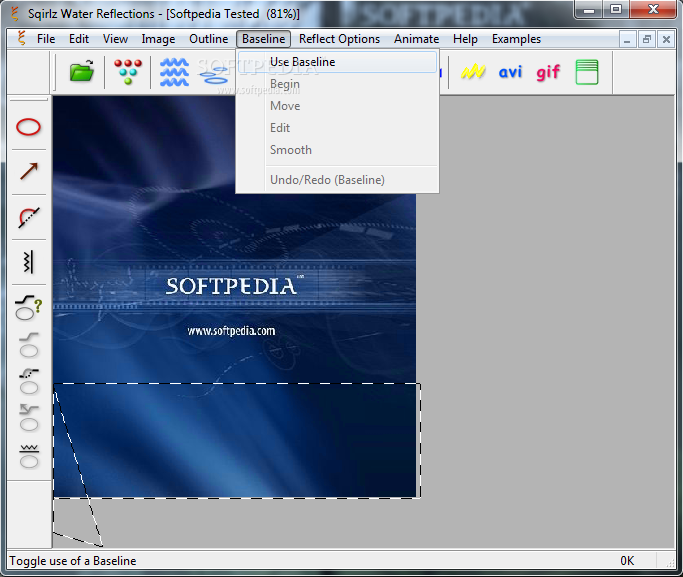Open the Animate menu
Viewport: 683px width, 577px height.
[x=416, y=39]
